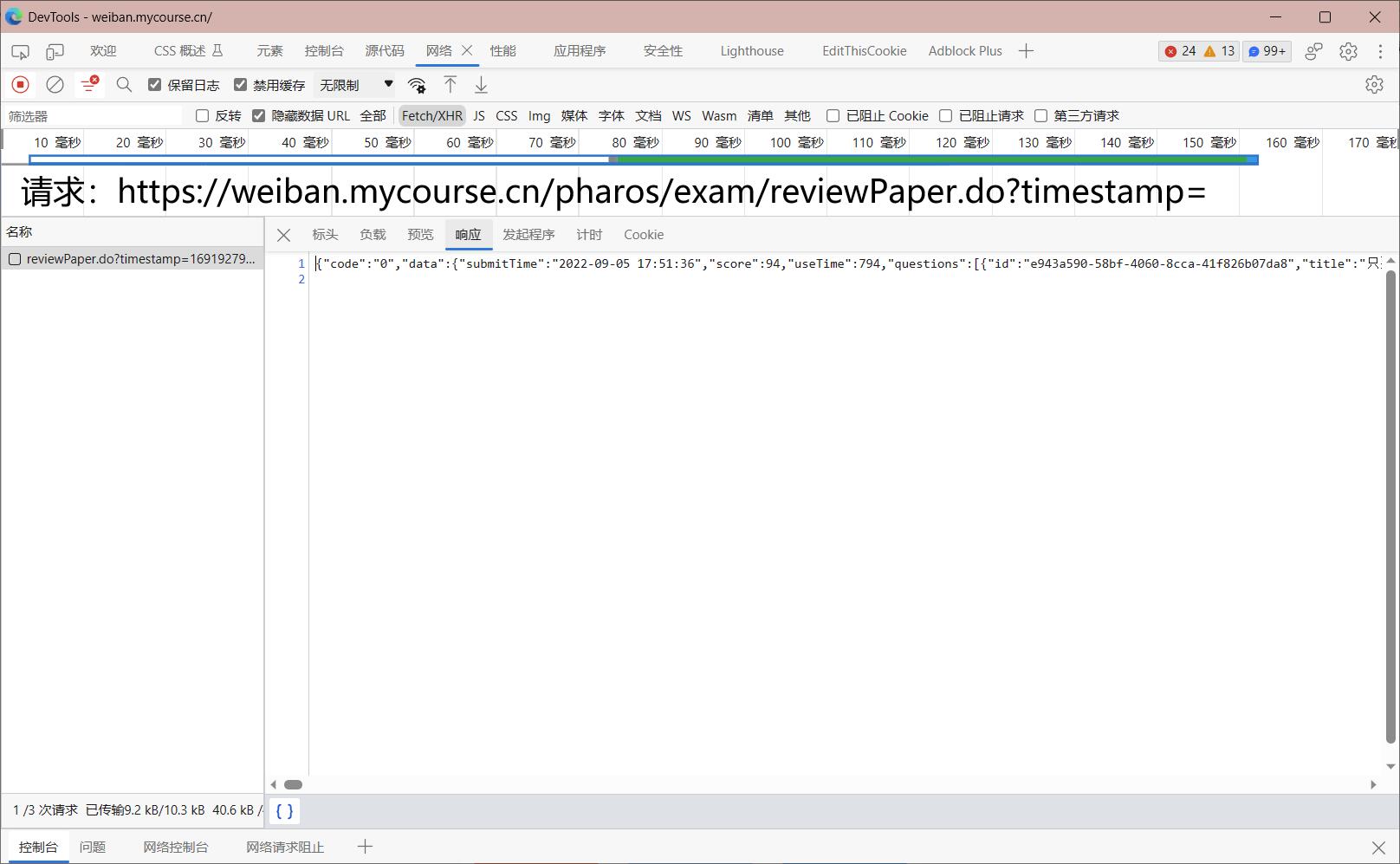The width and height of the screenshot is (1400, 864).
Task: Toggle the request filter icon
Action: 89,84
